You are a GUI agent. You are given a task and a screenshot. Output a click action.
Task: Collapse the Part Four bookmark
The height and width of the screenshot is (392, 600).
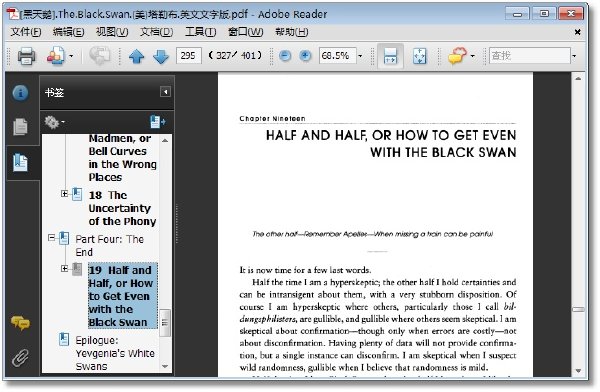[x=51, y=238]
